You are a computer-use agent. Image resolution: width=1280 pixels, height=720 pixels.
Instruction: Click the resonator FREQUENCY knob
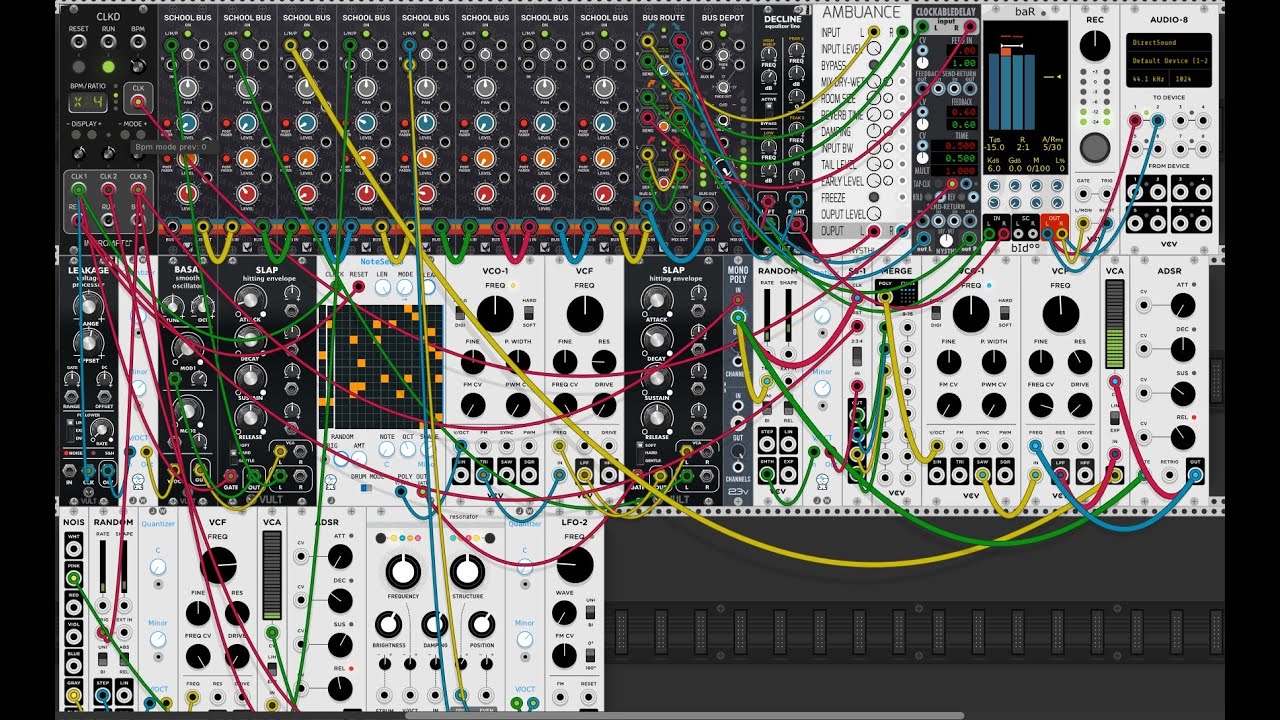402,571
